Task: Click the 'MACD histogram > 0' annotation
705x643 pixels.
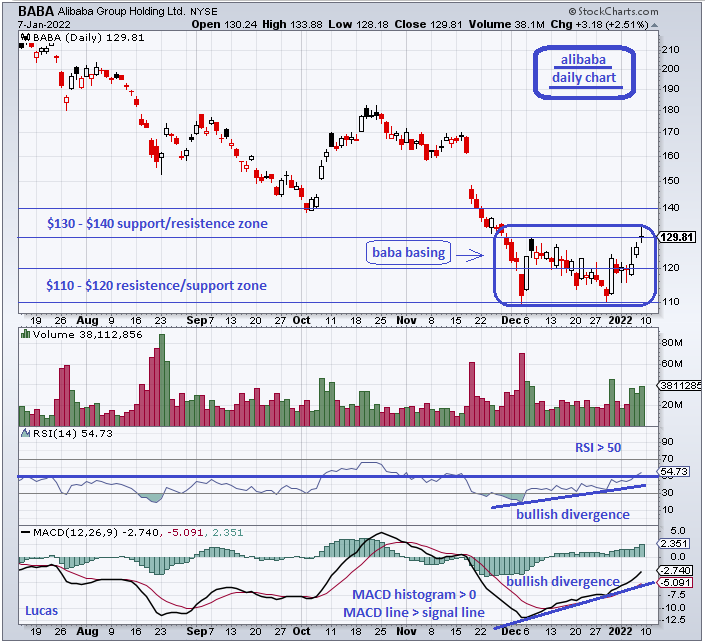Action: tap(414, 594)
